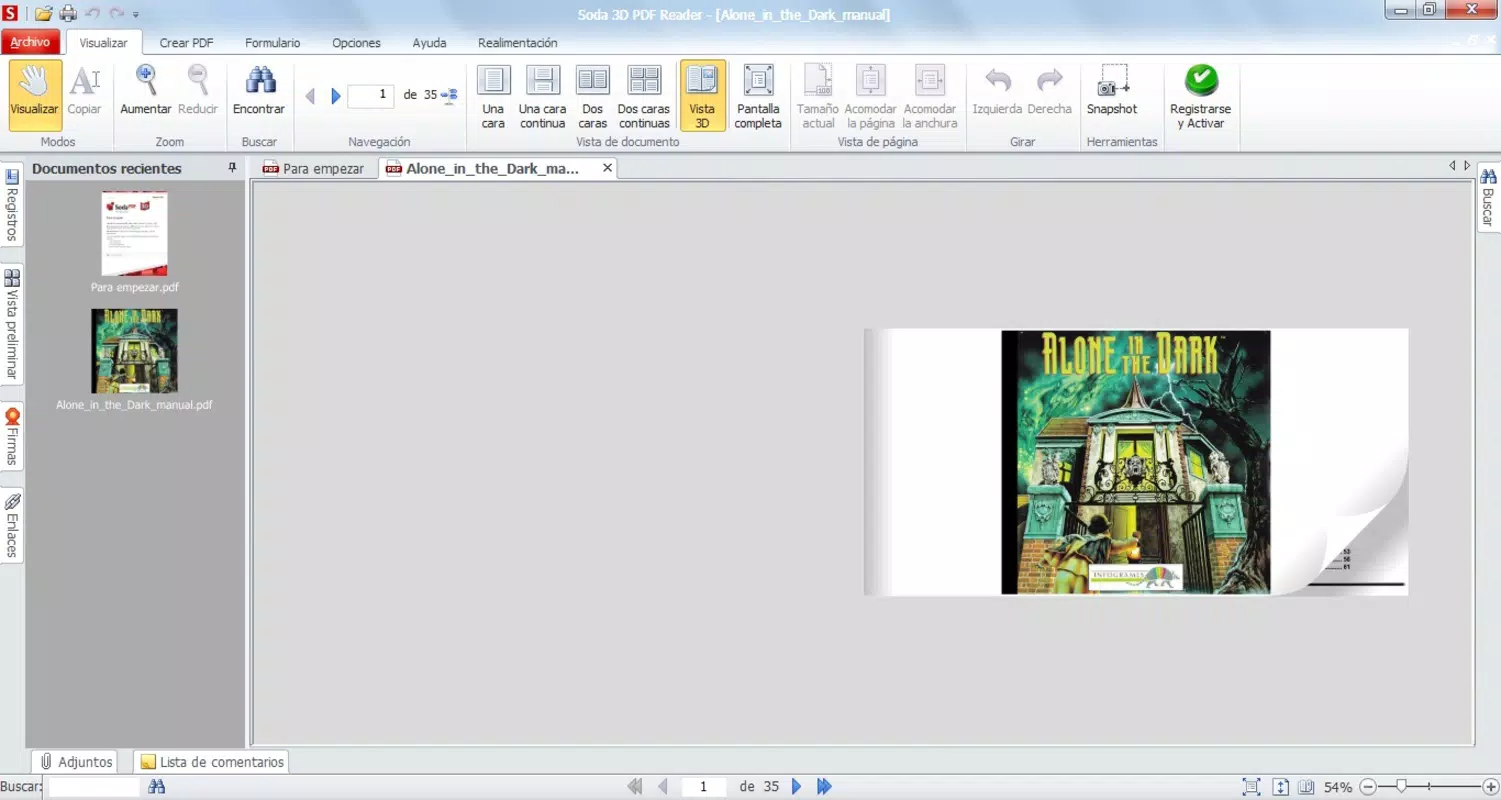Pin the Documentos recientes panel

(x=232, y=168)
